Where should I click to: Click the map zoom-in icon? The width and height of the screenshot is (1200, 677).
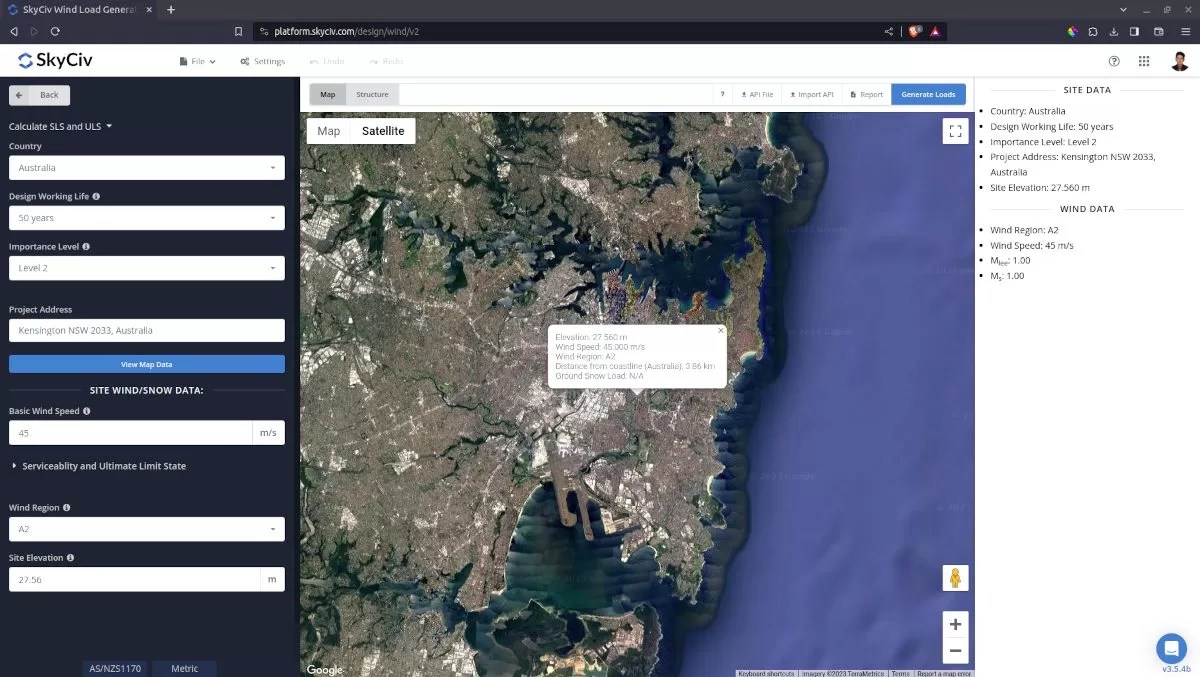click(x=954, y=624)
